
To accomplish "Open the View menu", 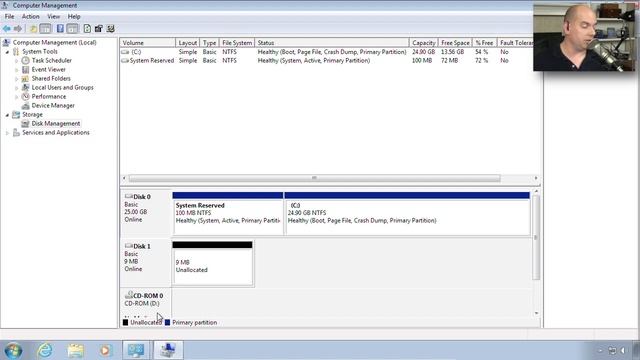I will tap(53, 17).
